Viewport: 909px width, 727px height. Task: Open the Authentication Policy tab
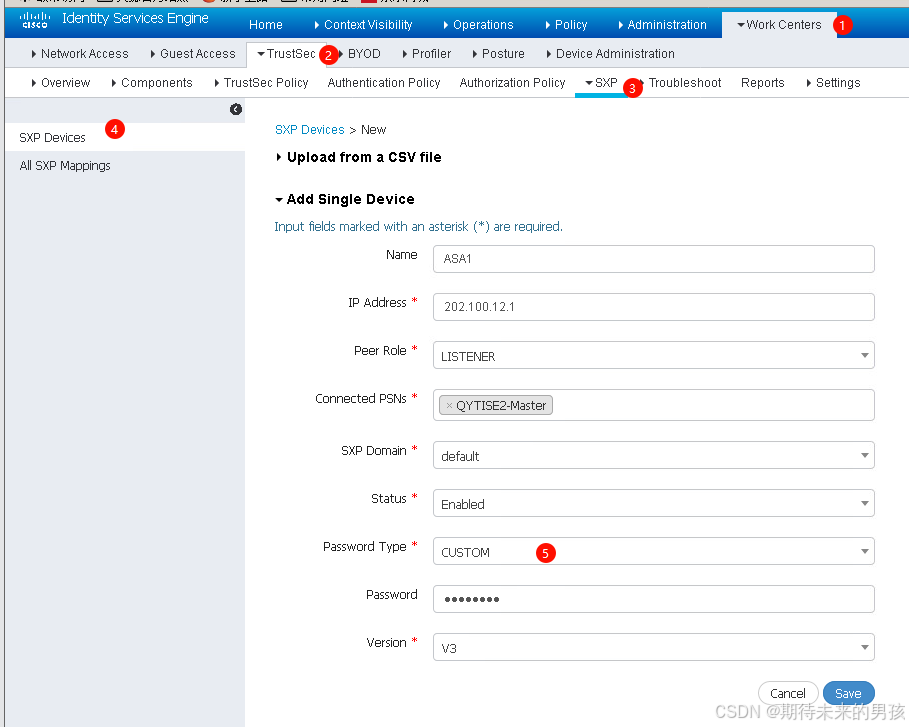click(x=384, y=83)
